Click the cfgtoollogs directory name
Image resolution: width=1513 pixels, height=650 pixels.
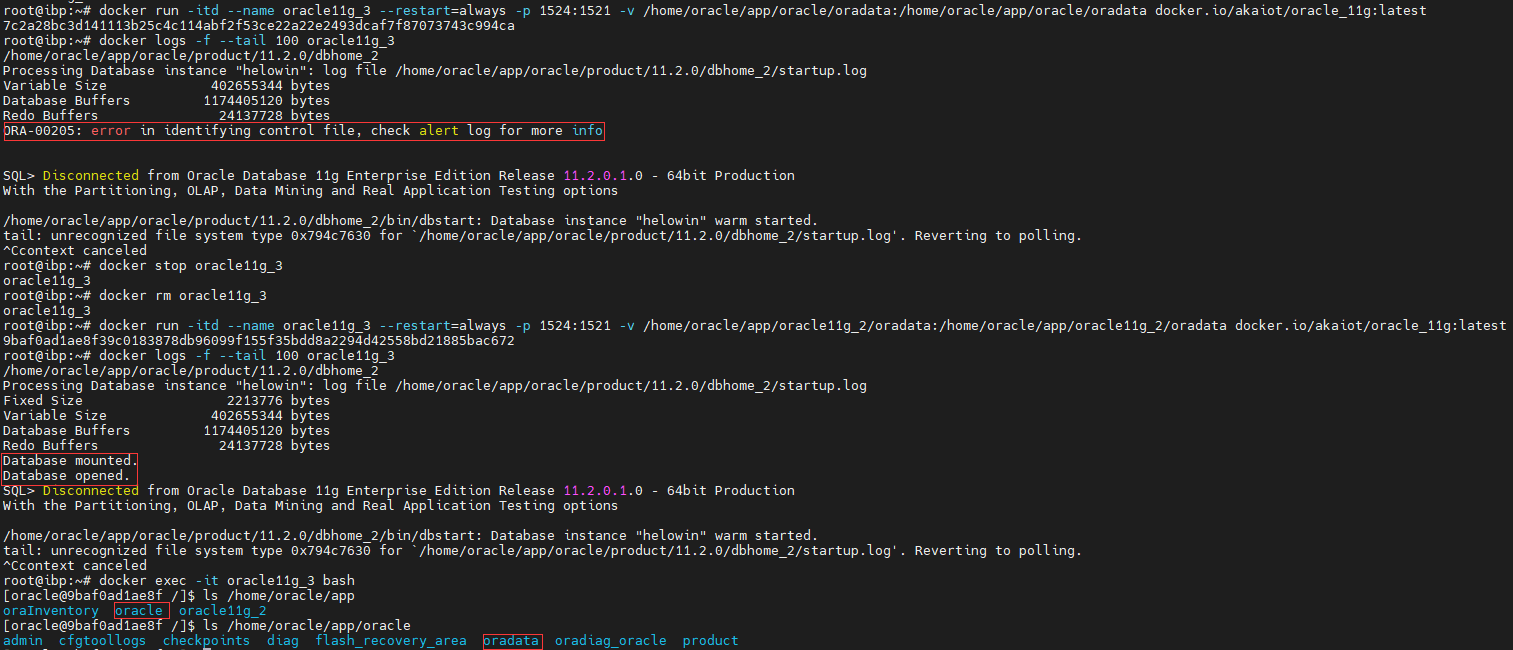(102, 640)
